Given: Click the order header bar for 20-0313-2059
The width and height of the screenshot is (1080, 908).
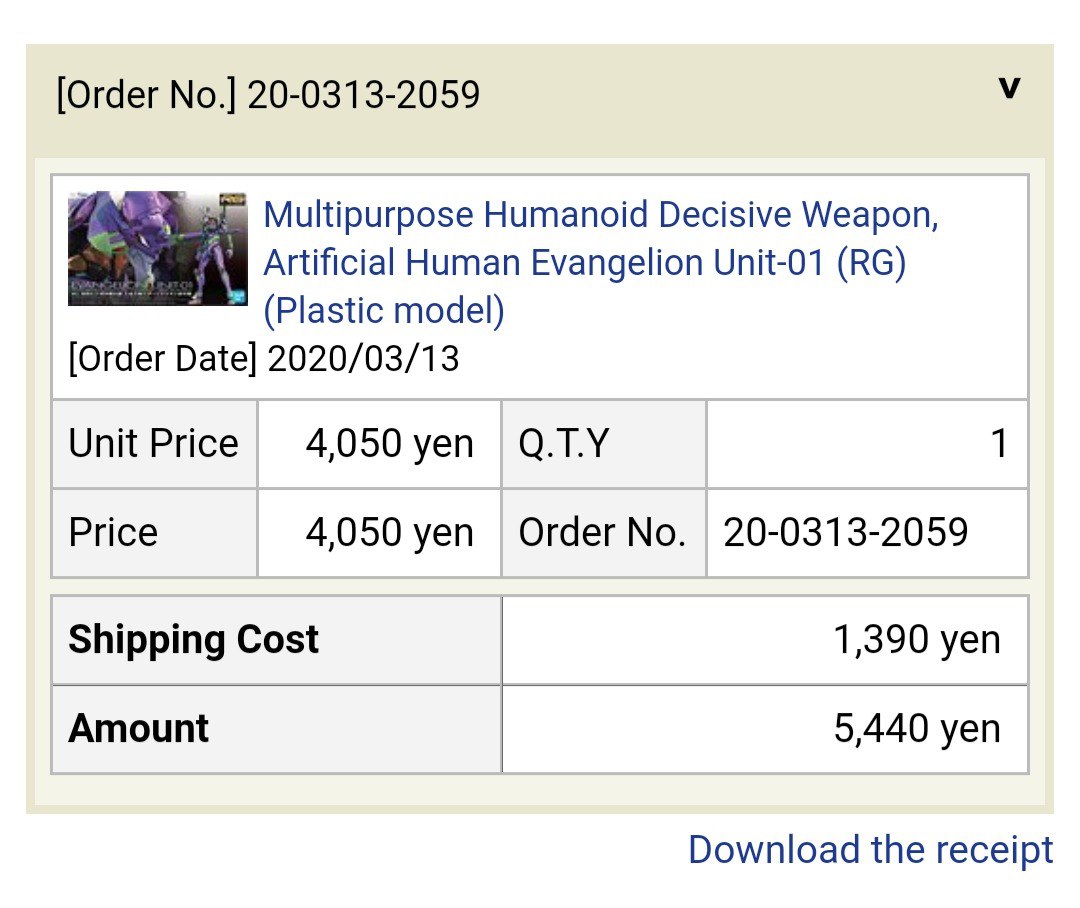Looking at the screenshot, I should (540, 95).
